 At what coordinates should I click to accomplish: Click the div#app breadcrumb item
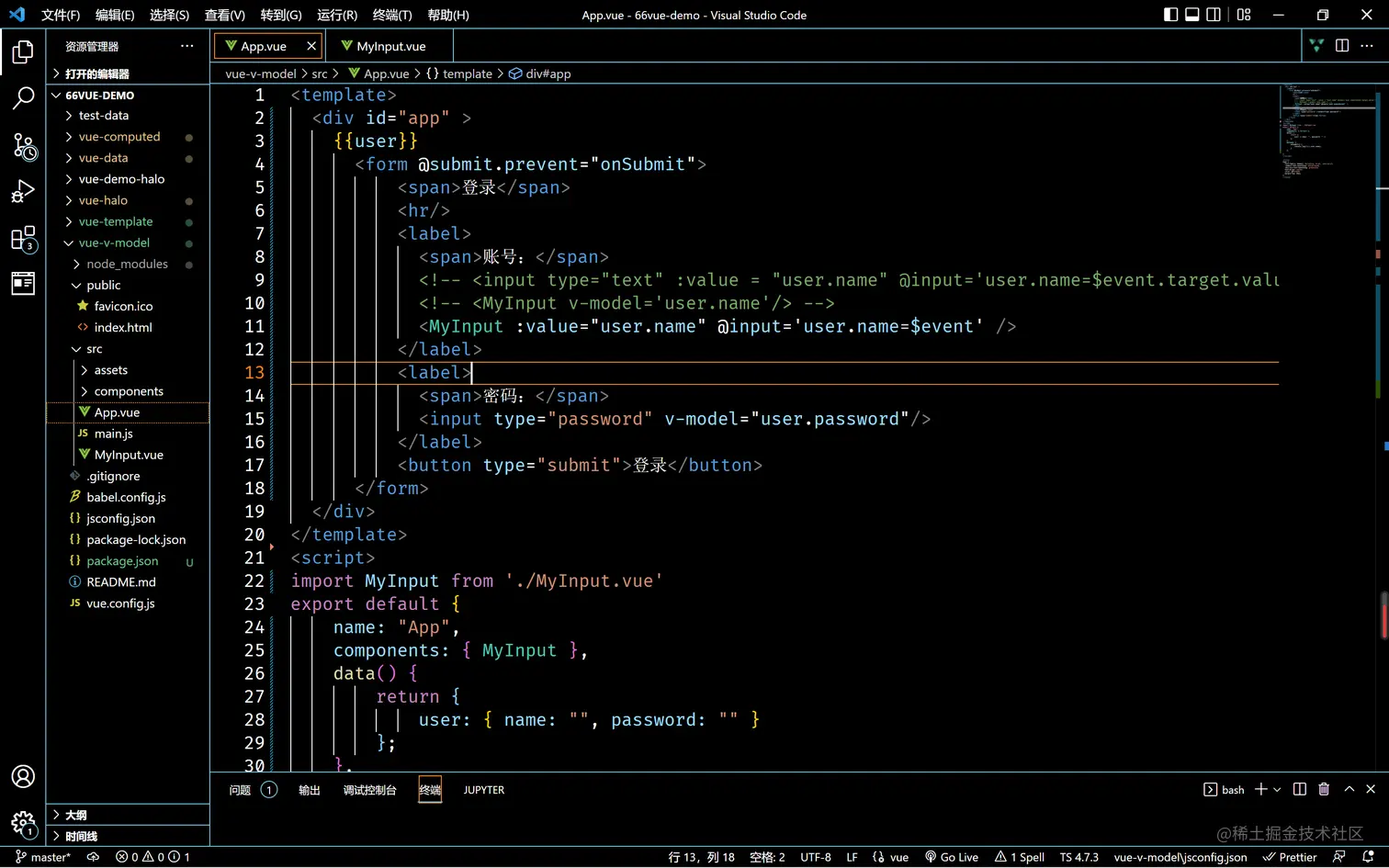[540, 73]
